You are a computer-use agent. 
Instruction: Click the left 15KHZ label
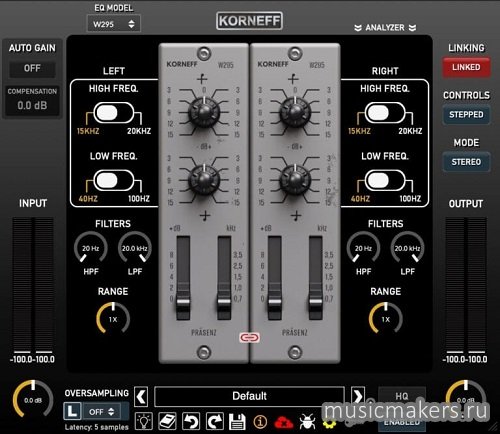[x=88, y=131]
